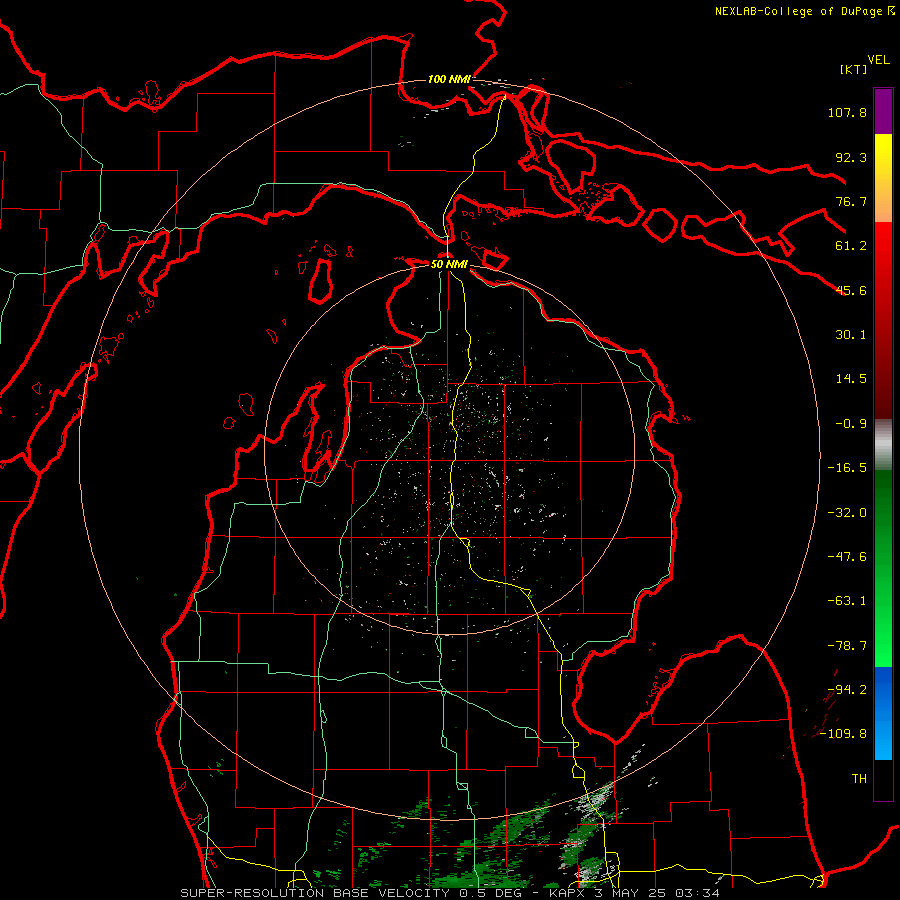
Task: Click the NEXLAB-College of DuPage credit text
Action: click(x=798, y=11)
